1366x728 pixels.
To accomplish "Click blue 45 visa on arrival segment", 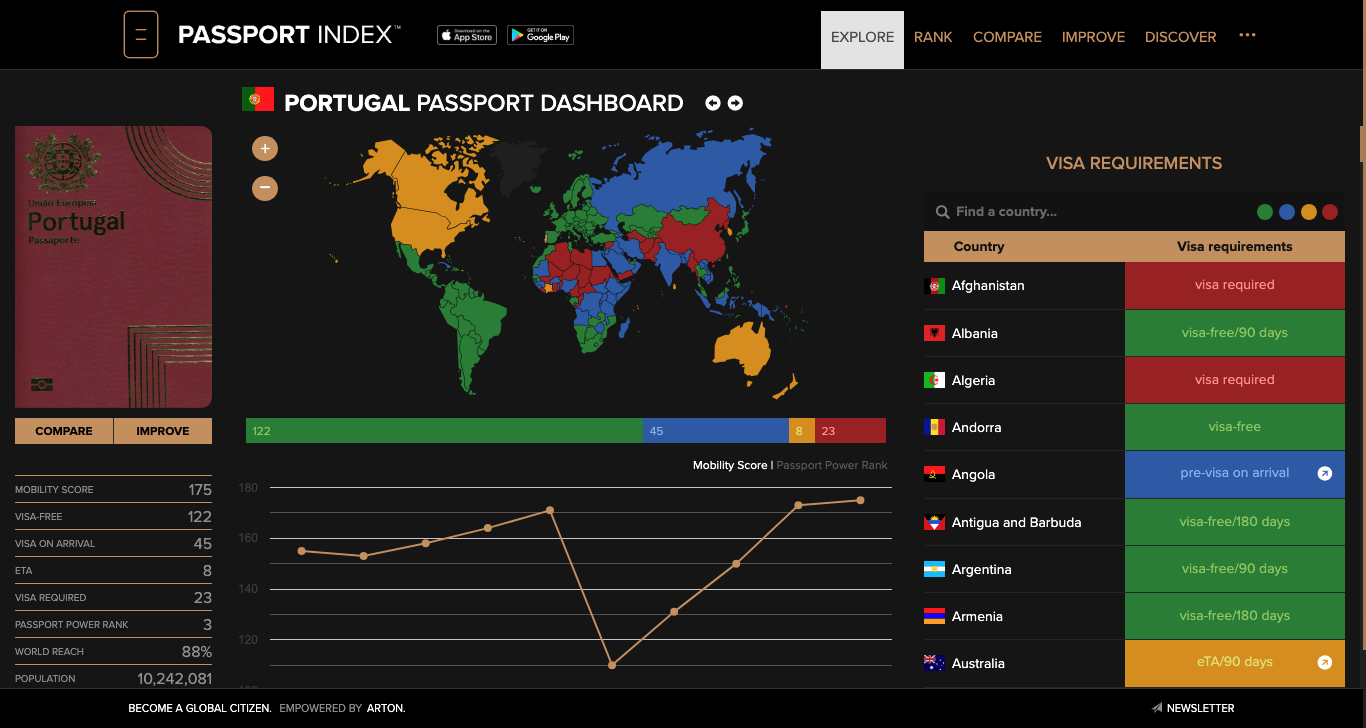I will click(x=716, y=431).
